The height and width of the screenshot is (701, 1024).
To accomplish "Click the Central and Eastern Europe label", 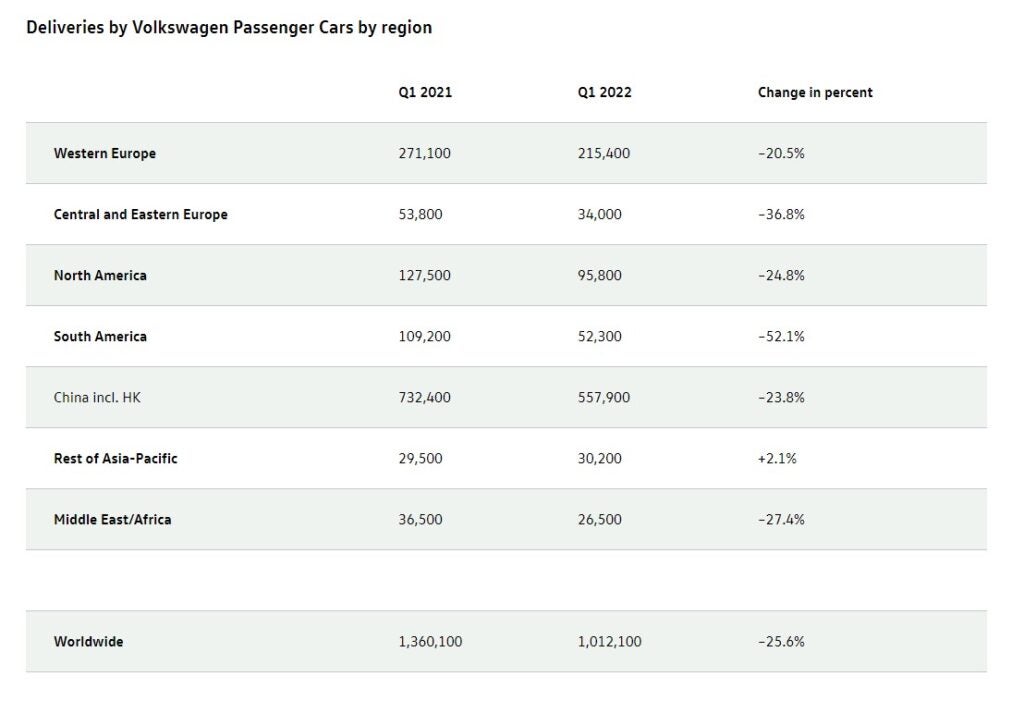I will pos(141,214).
